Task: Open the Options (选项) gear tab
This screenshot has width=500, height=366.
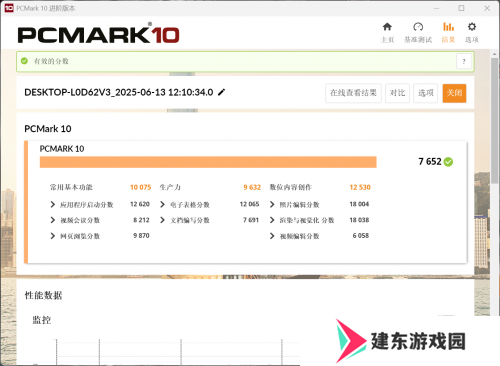Action: coord(472,32)
